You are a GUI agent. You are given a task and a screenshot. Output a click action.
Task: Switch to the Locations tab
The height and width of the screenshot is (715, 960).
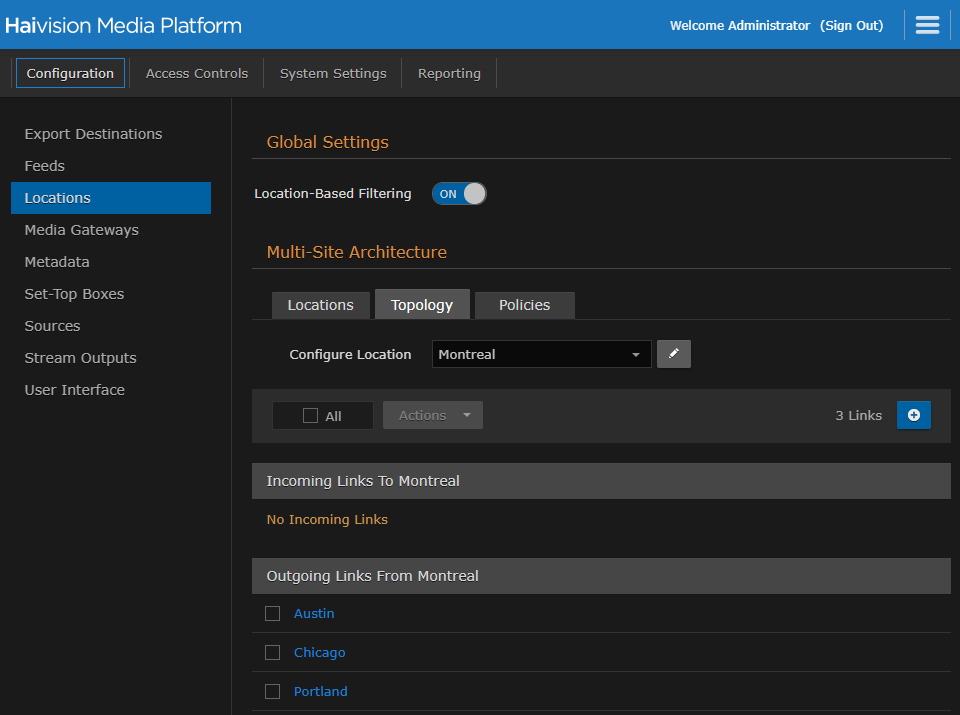[320, 305]
